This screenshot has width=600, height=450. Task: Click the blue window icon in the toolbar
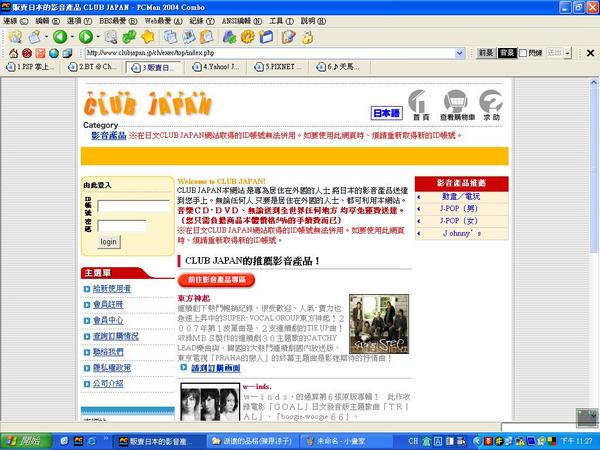(266, 37)
